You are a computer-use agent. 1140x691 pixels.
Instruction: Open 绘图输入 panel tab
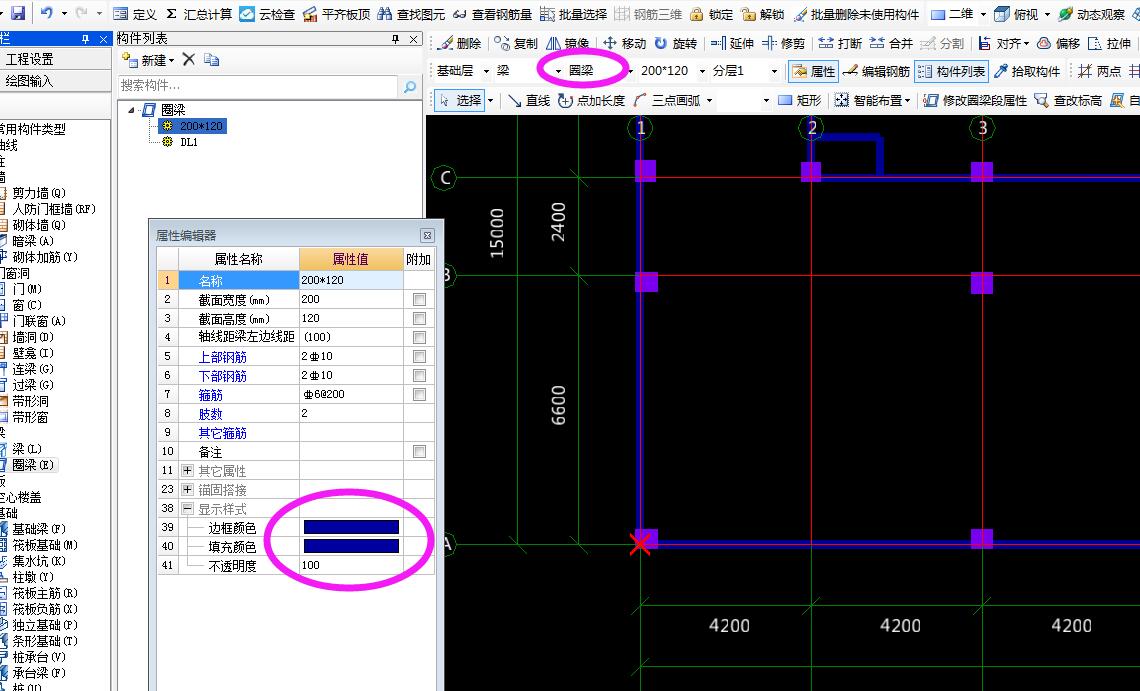(x=55, y=81)
